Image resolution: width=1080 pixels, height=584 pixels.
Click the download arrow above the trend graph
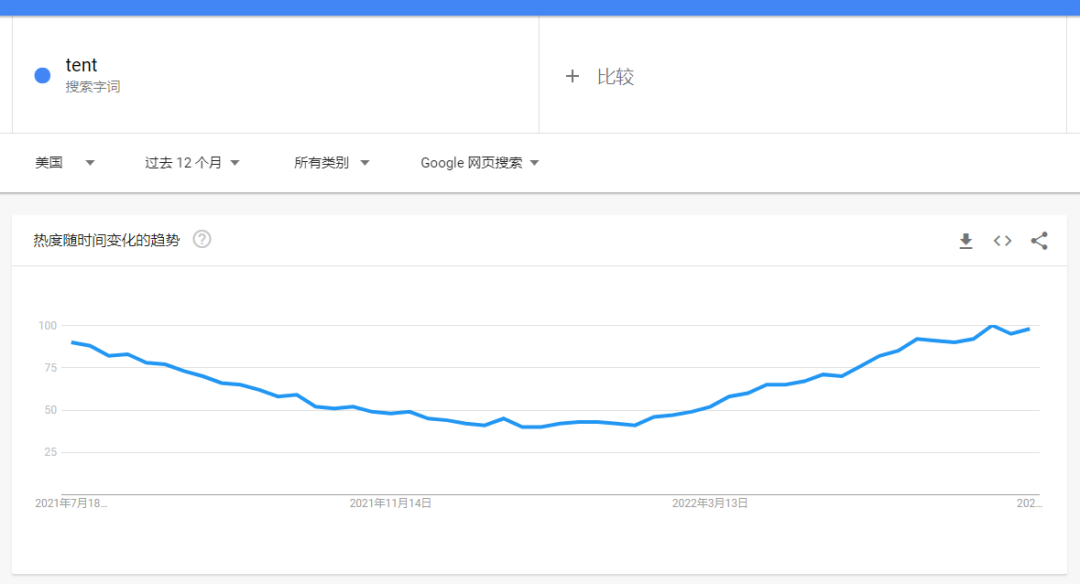965,240
